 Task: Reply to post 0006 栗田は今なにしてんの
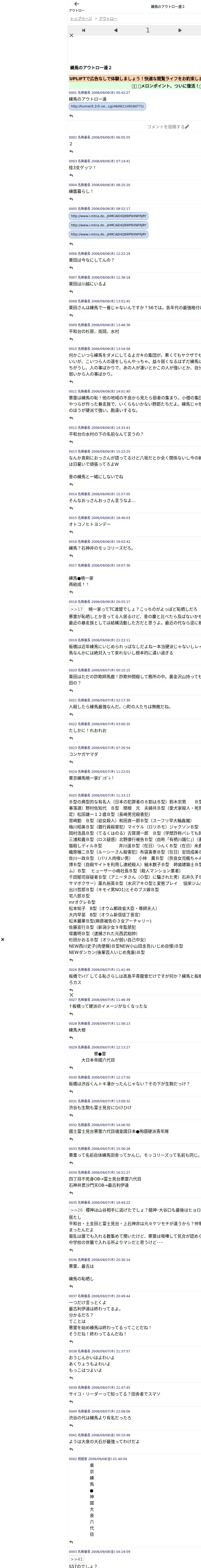(x=71, y=268)
